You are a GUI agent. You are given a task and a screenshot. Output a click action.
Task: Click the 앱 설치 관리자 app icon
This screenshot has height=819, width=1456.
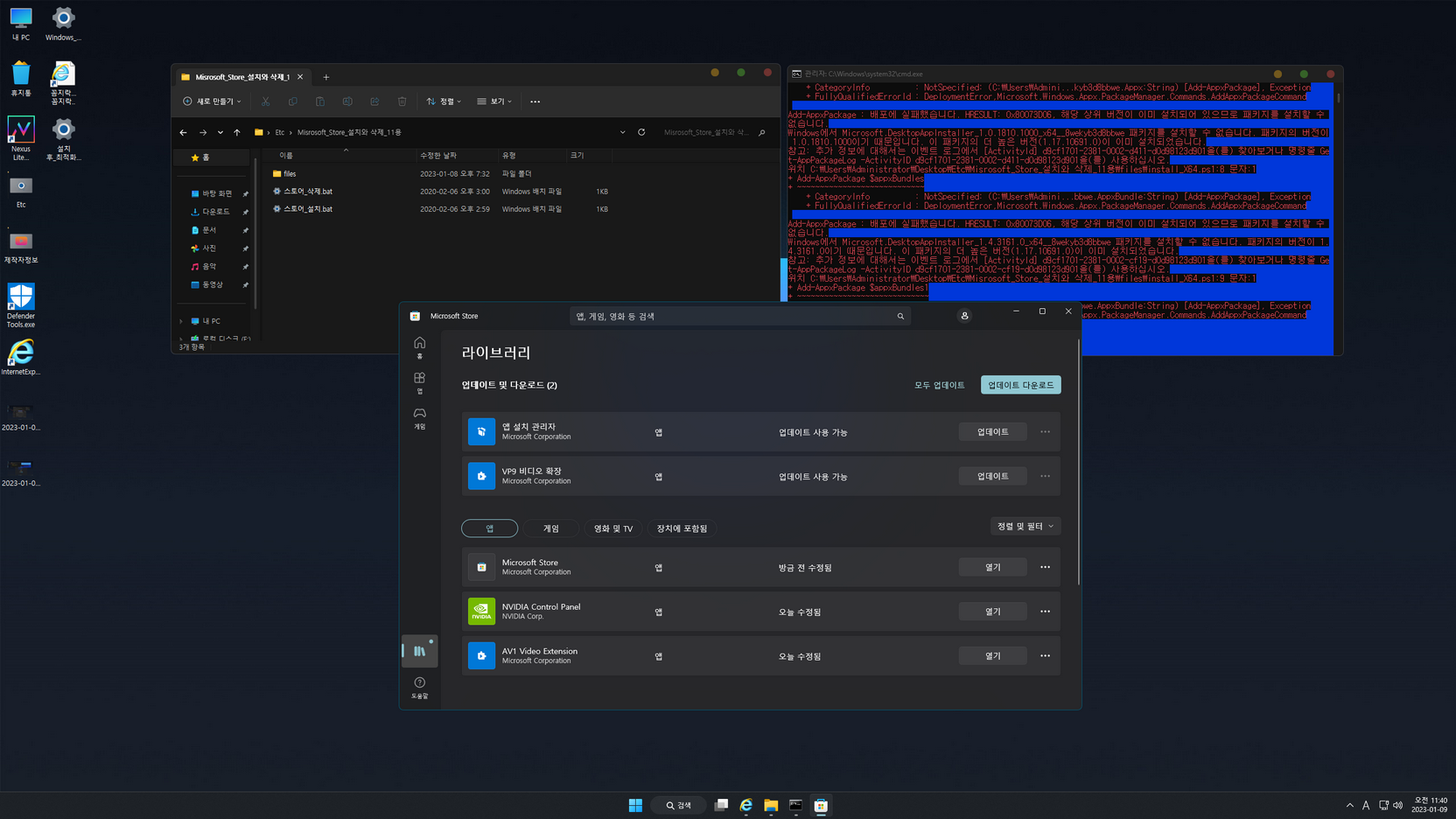(481, 431)
